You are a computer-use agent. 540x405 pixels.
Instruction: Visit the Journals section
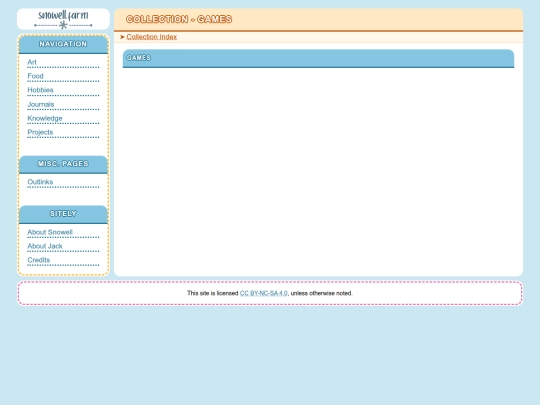[41, 104]
